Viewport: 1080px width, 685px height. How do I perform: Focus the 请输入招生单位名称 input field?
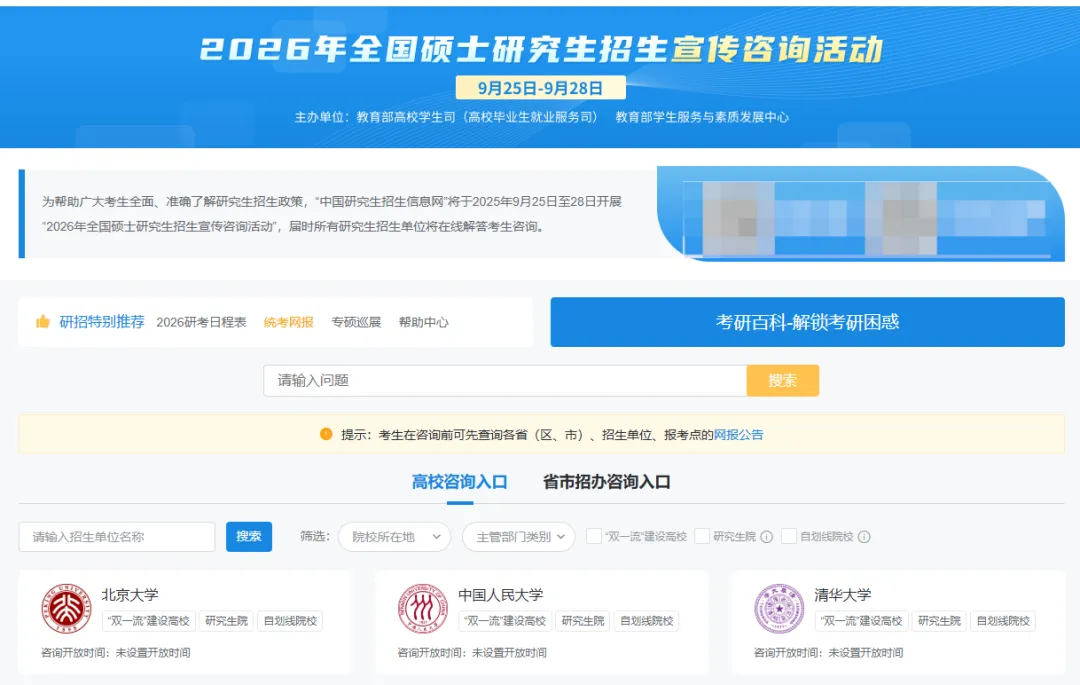[x=117, y=537]
